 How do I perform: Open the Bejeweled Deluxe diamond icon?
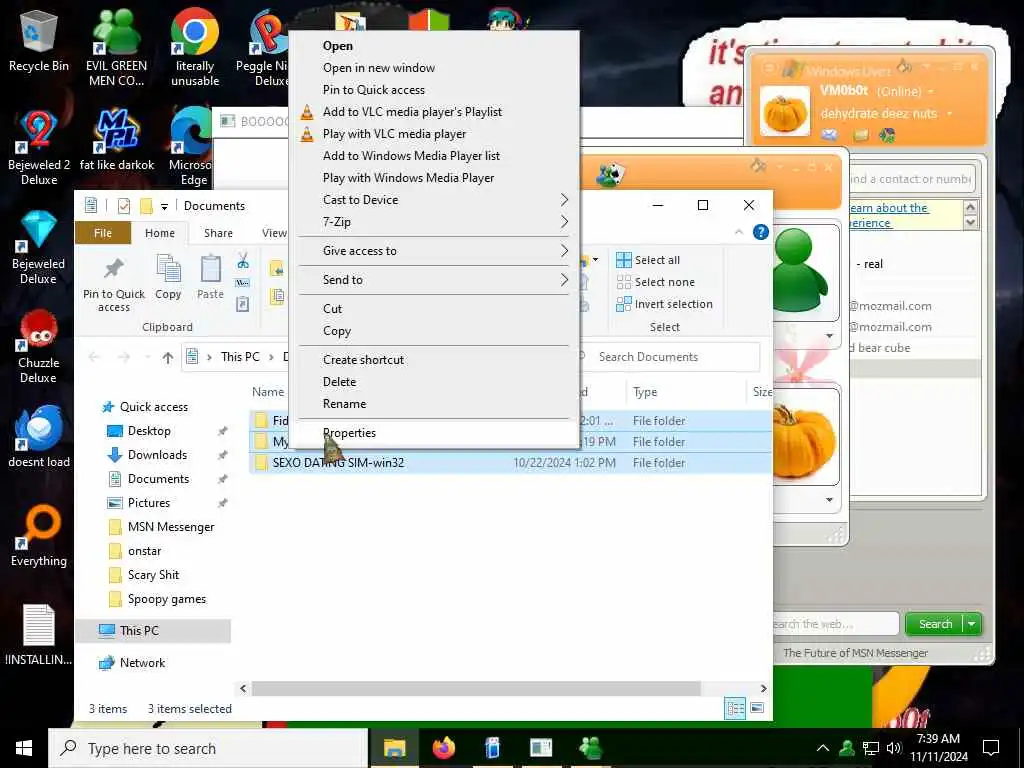coord(39,246)
